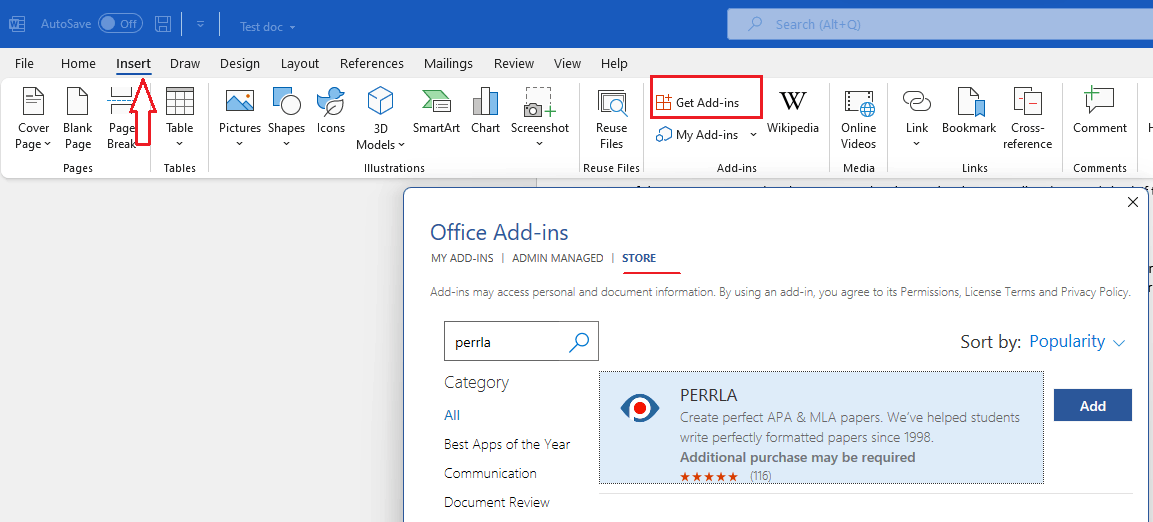This screenshot has height=522, width=1153.
Task: Click the Word application icon in title bar
Action: [17, 24]
